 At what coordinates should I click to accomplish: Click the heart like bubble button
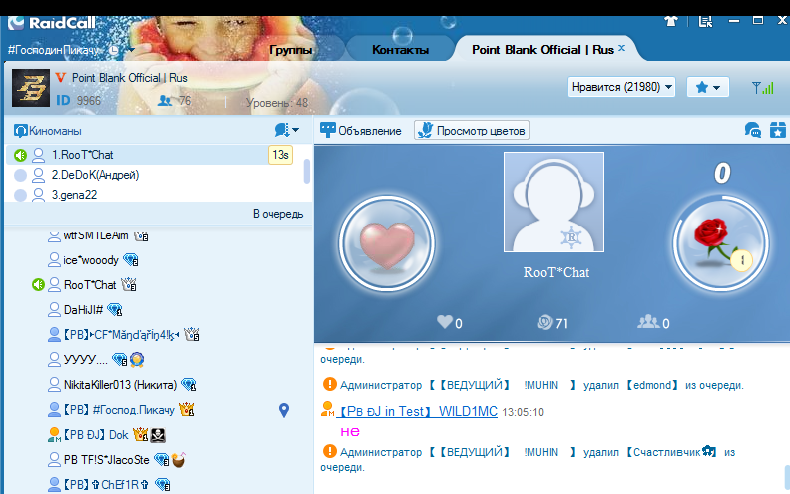click(386, 243)
